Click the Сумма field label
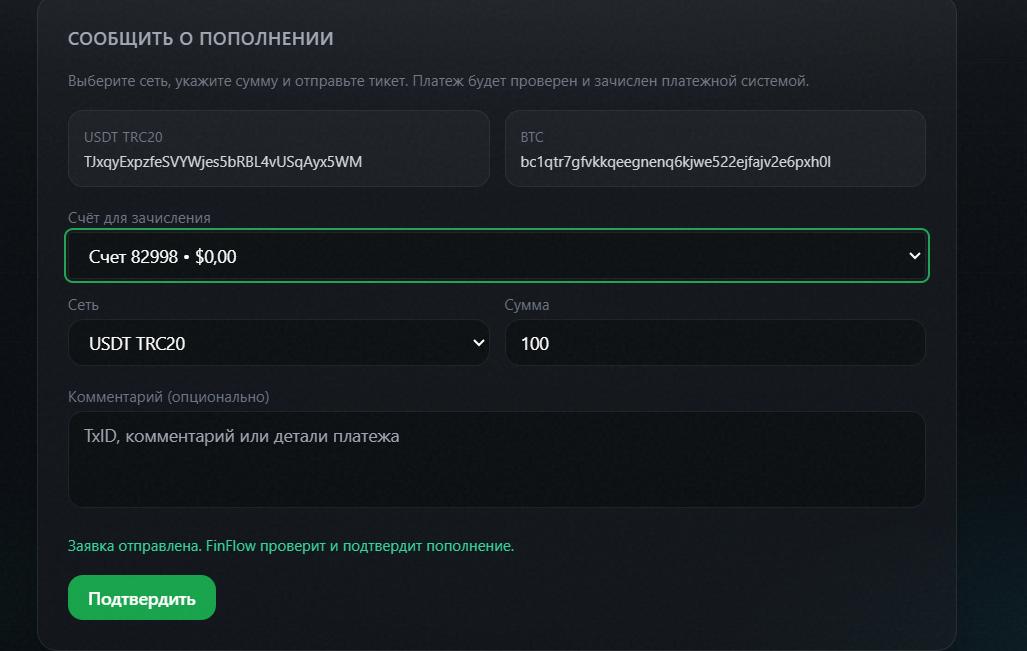Screen dimensions: 1027x651 [527, 305]
